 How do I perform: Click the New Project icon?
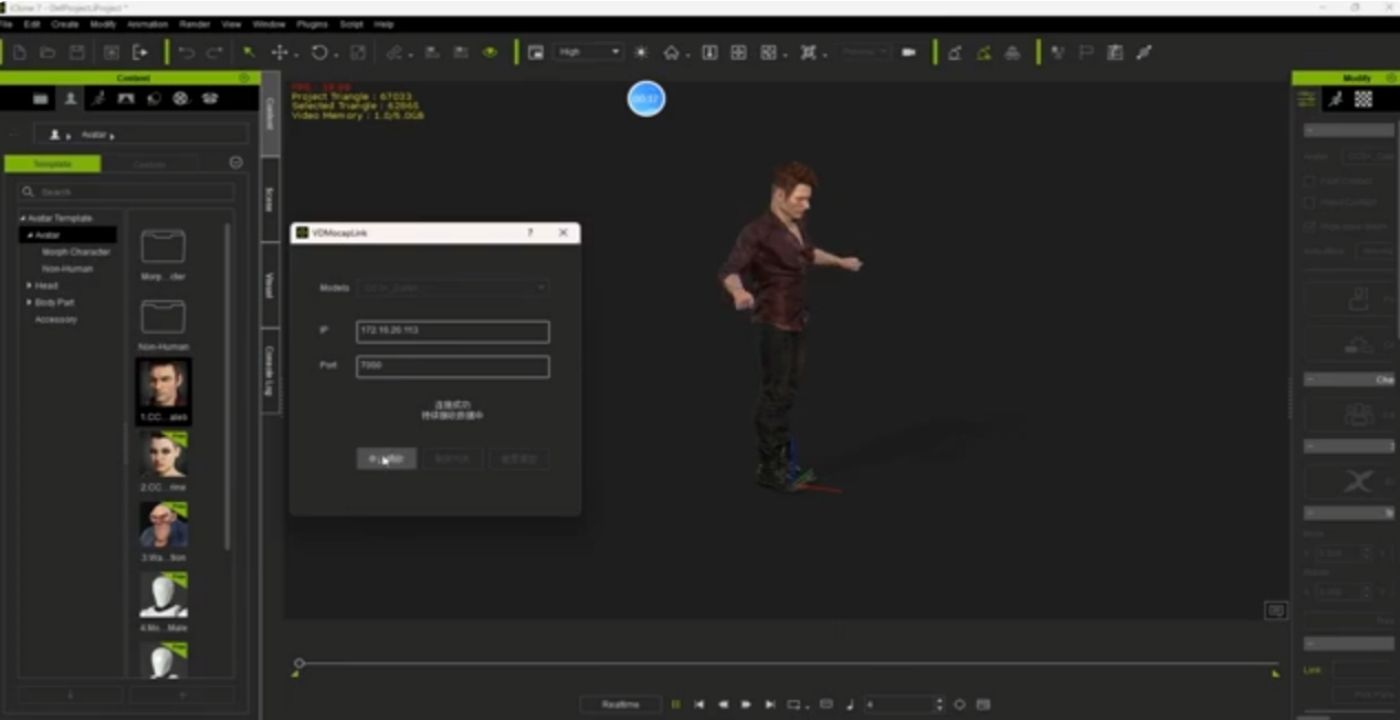(19, 52)
